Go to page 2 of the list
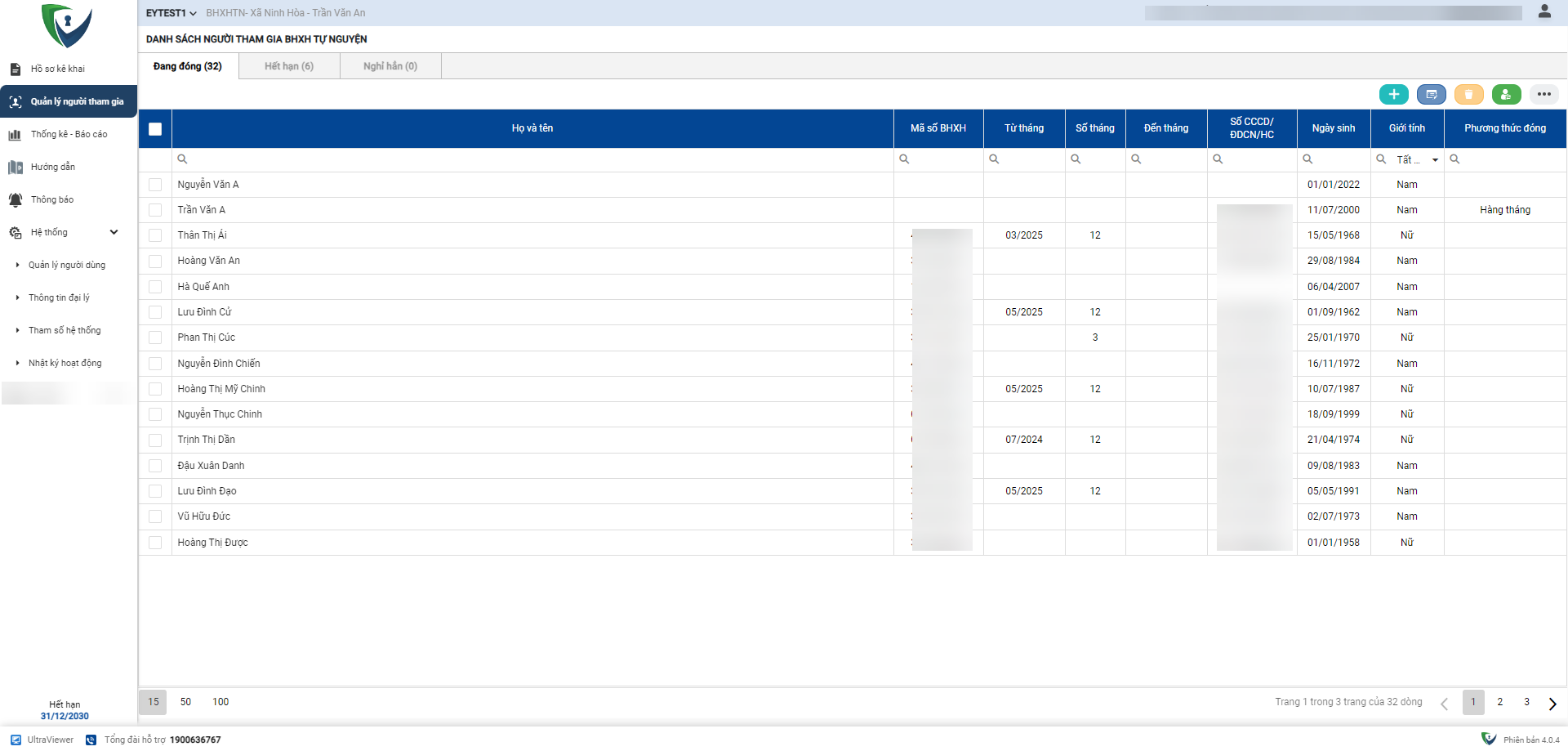 [x=1499, y=702]
